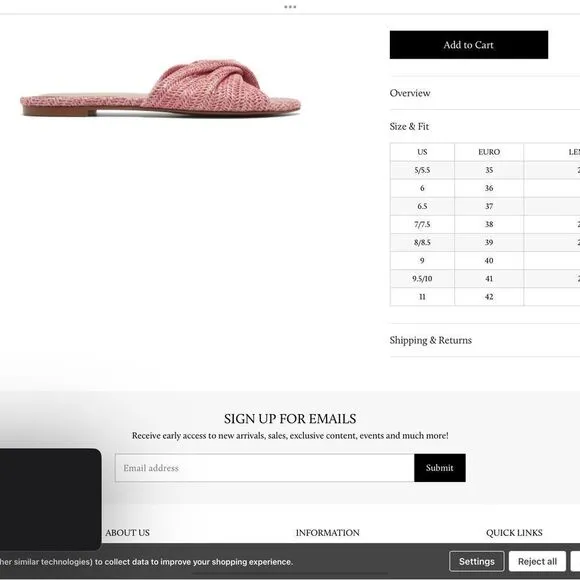Click the EURO 36 cell
Screen dimensions: 580x580
pyautogui.click(x=489, y=188)
